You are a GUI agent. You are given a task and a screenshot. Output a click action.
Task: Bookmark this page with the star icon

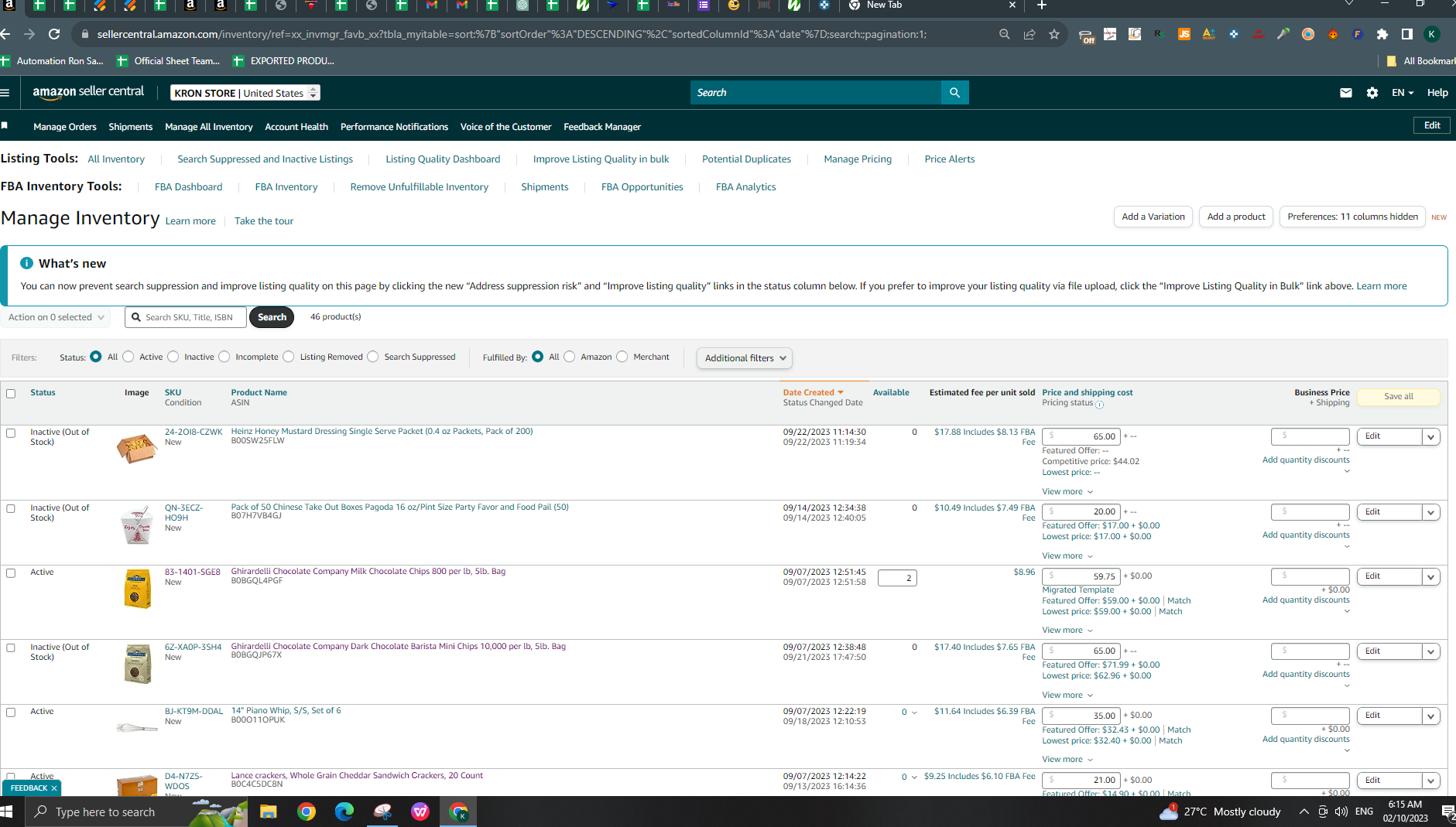pos(1054,34)
